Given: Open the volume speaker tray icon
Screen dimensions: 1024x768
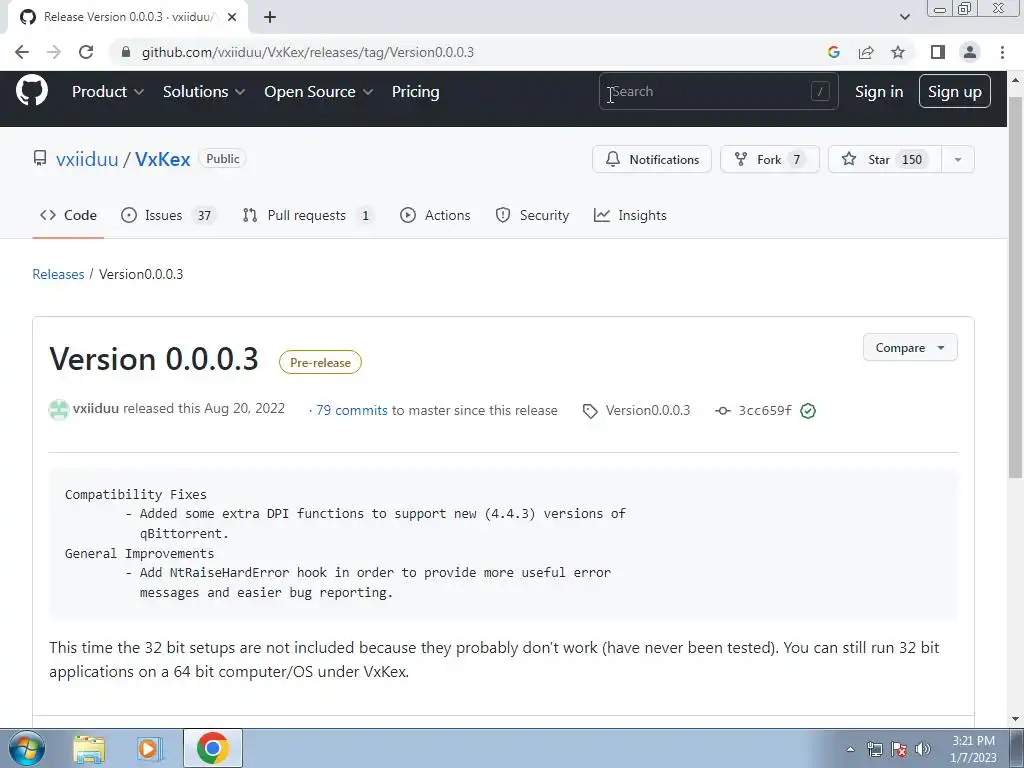Looking at the screenshot, I should coord(923,749).
